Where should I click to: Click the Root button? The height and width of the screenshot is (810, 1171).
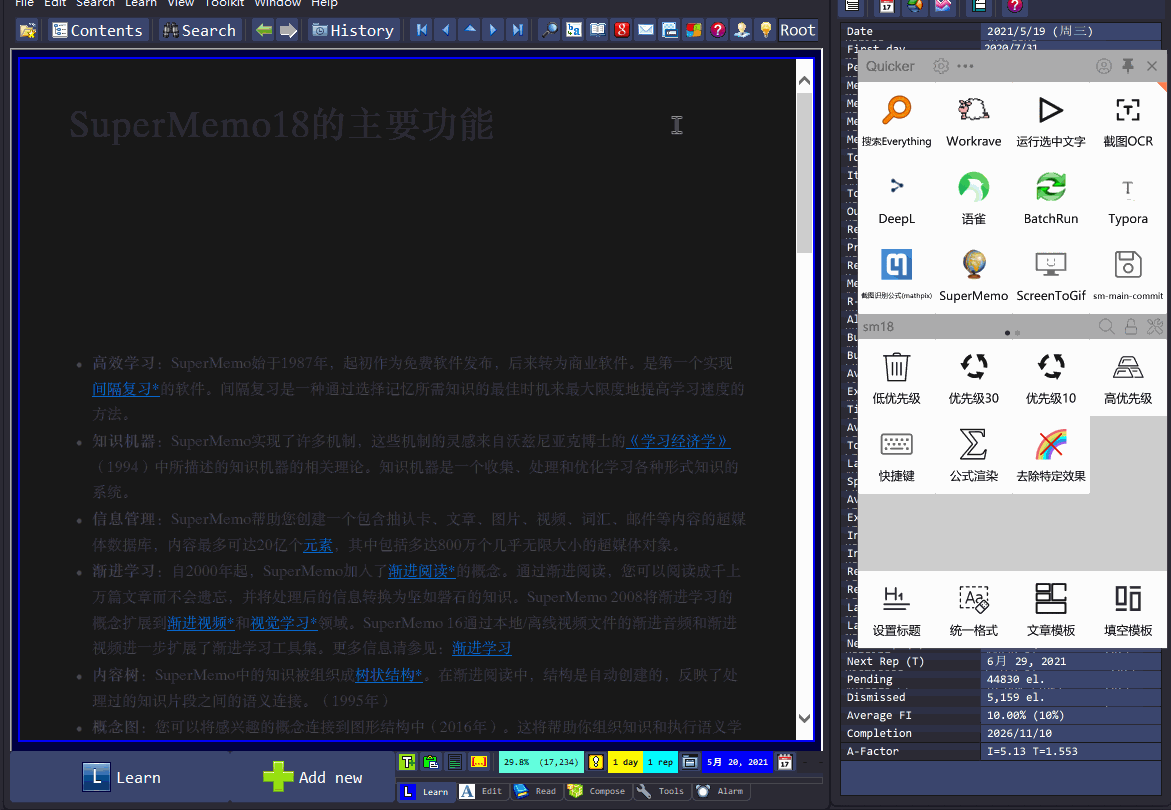(798, 31)
